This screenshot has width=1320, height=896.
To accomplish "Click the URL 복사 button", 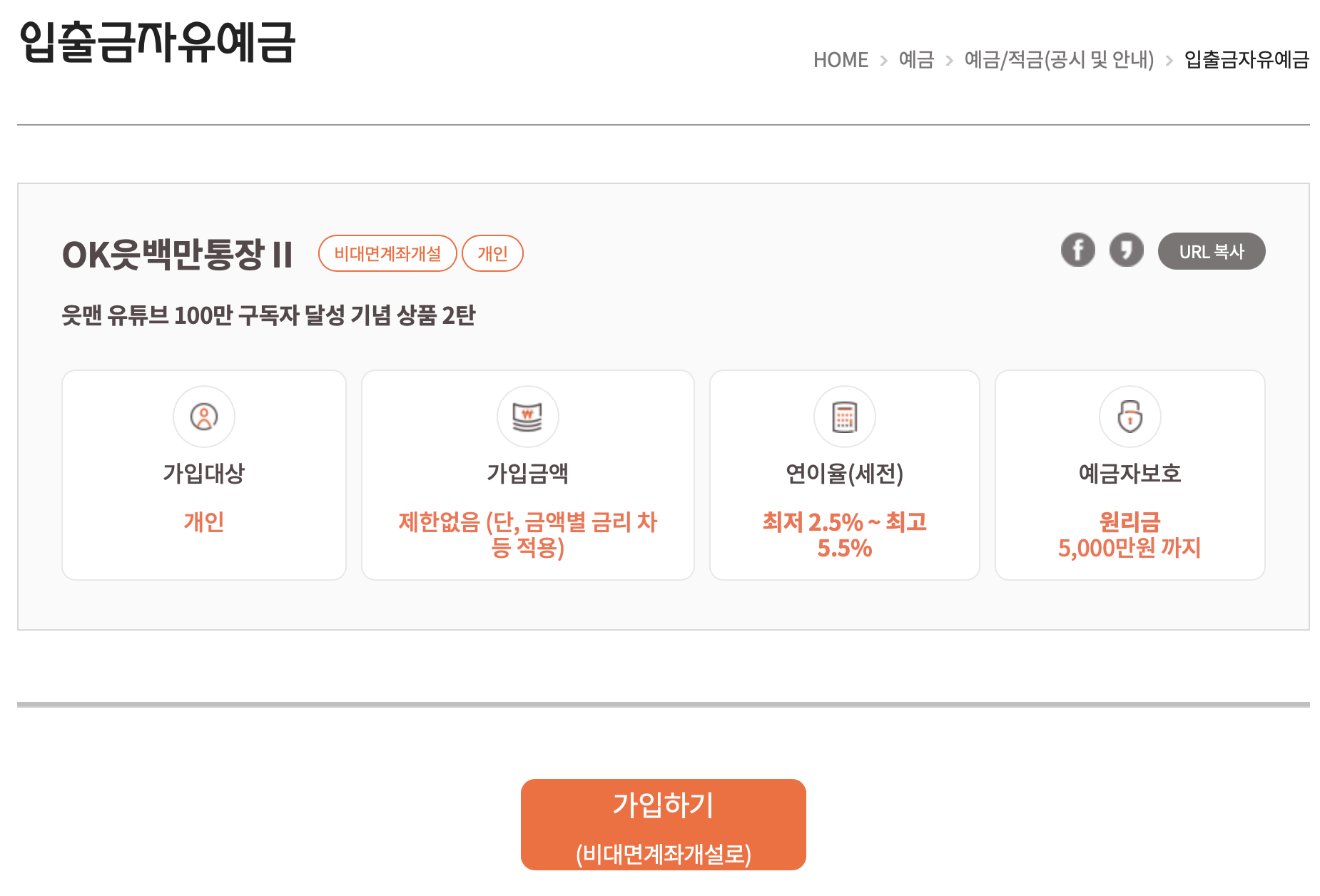I will click(1212, 251).
